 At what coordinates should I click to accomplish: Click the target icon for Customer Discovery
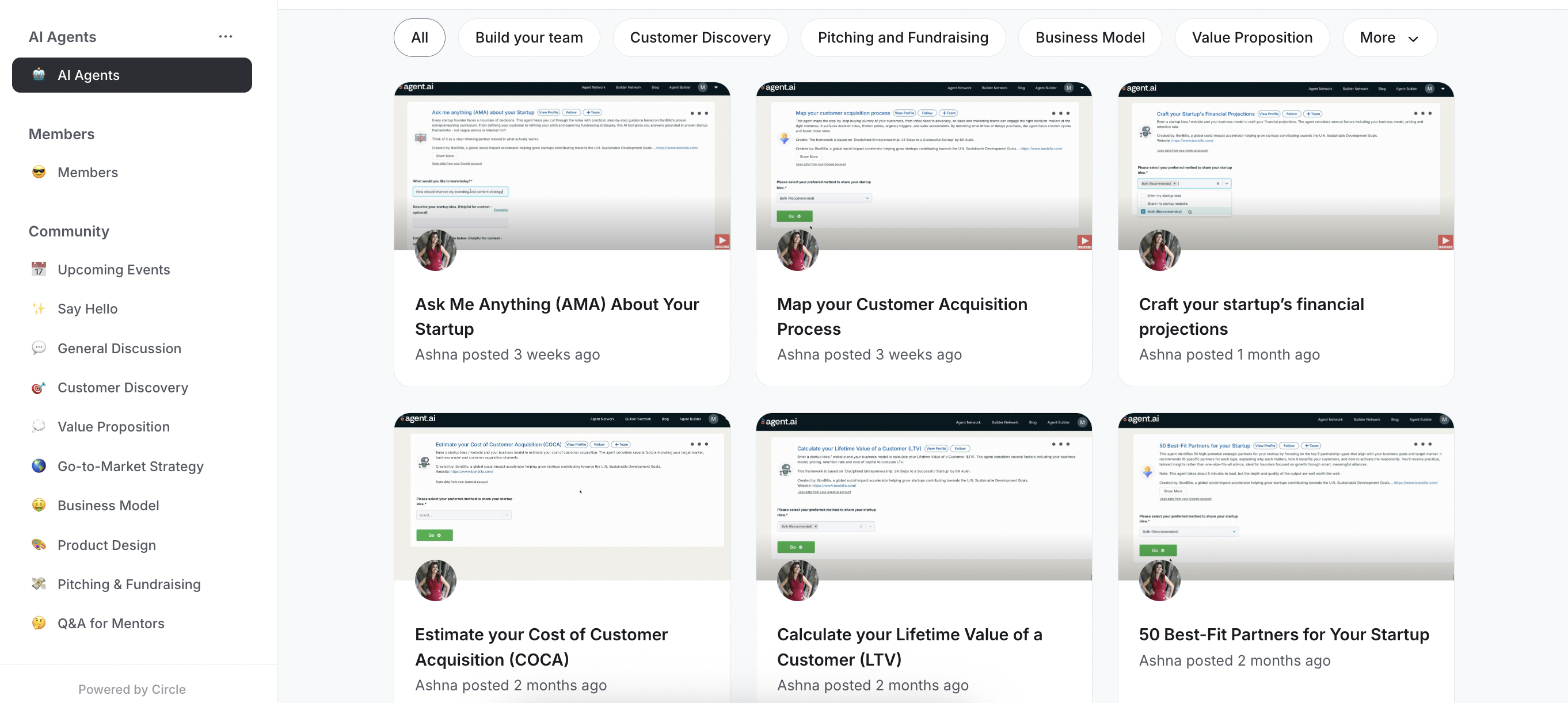pos(39,387)
